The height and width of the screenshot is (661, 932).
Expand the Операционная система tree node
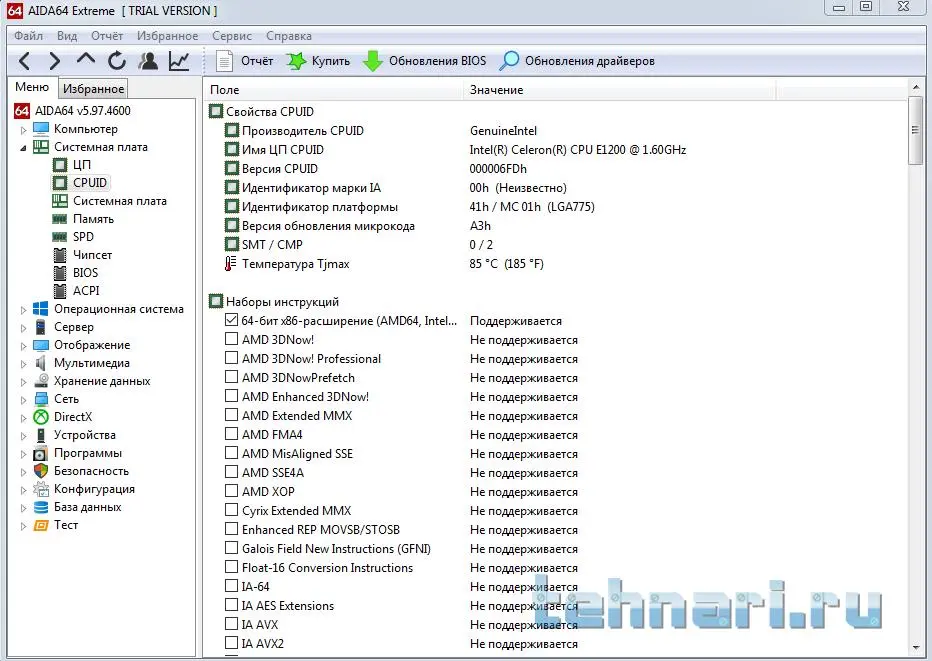[x=24, y=310]
